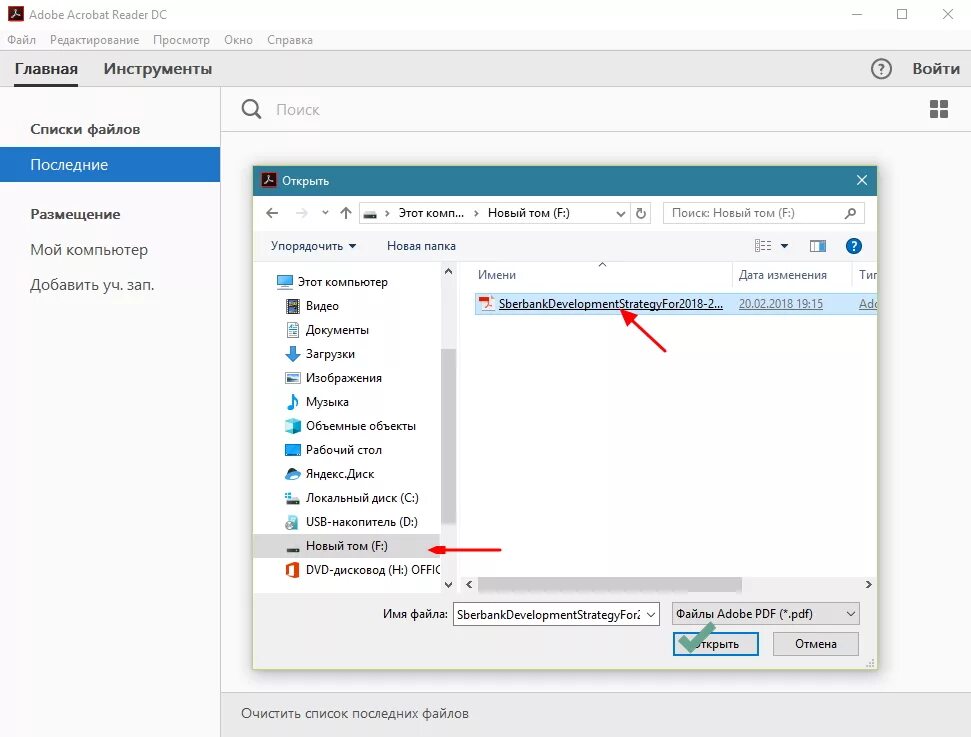The image size is (971, 737).
Task: Open the view options dropdown arrow
Action: (784, 246)
